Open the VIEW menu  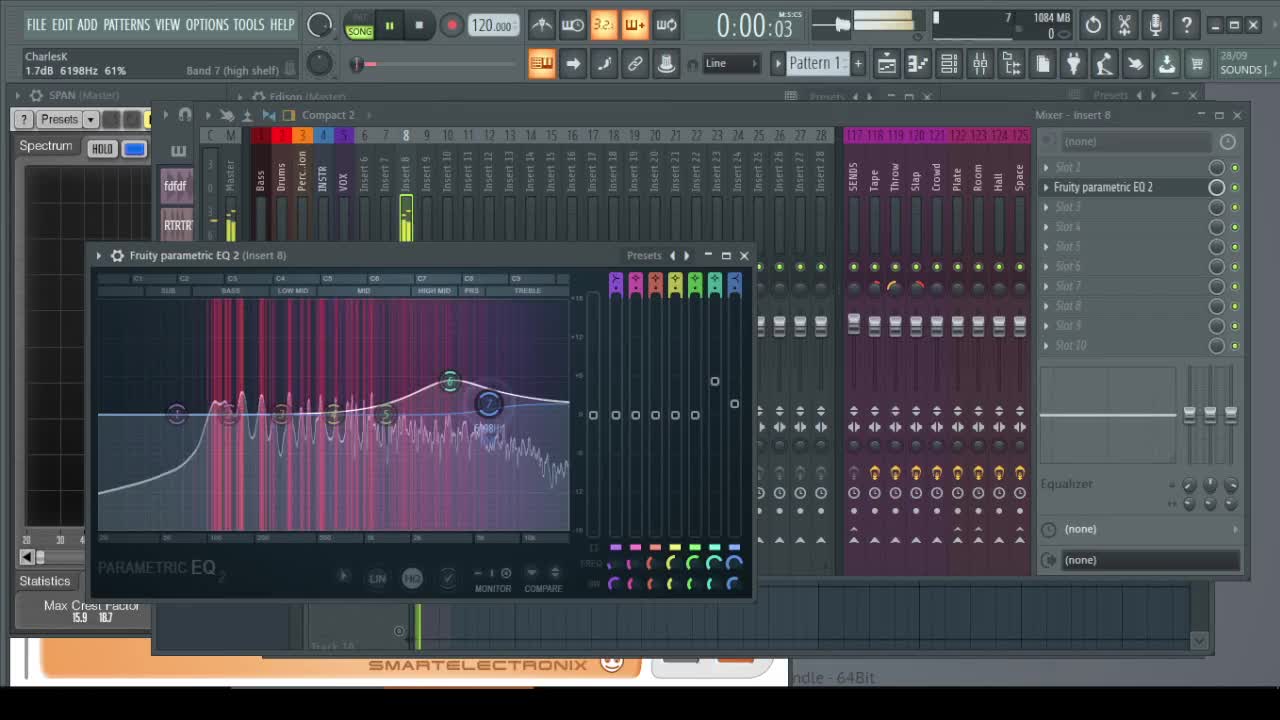(x=167, y=24)
